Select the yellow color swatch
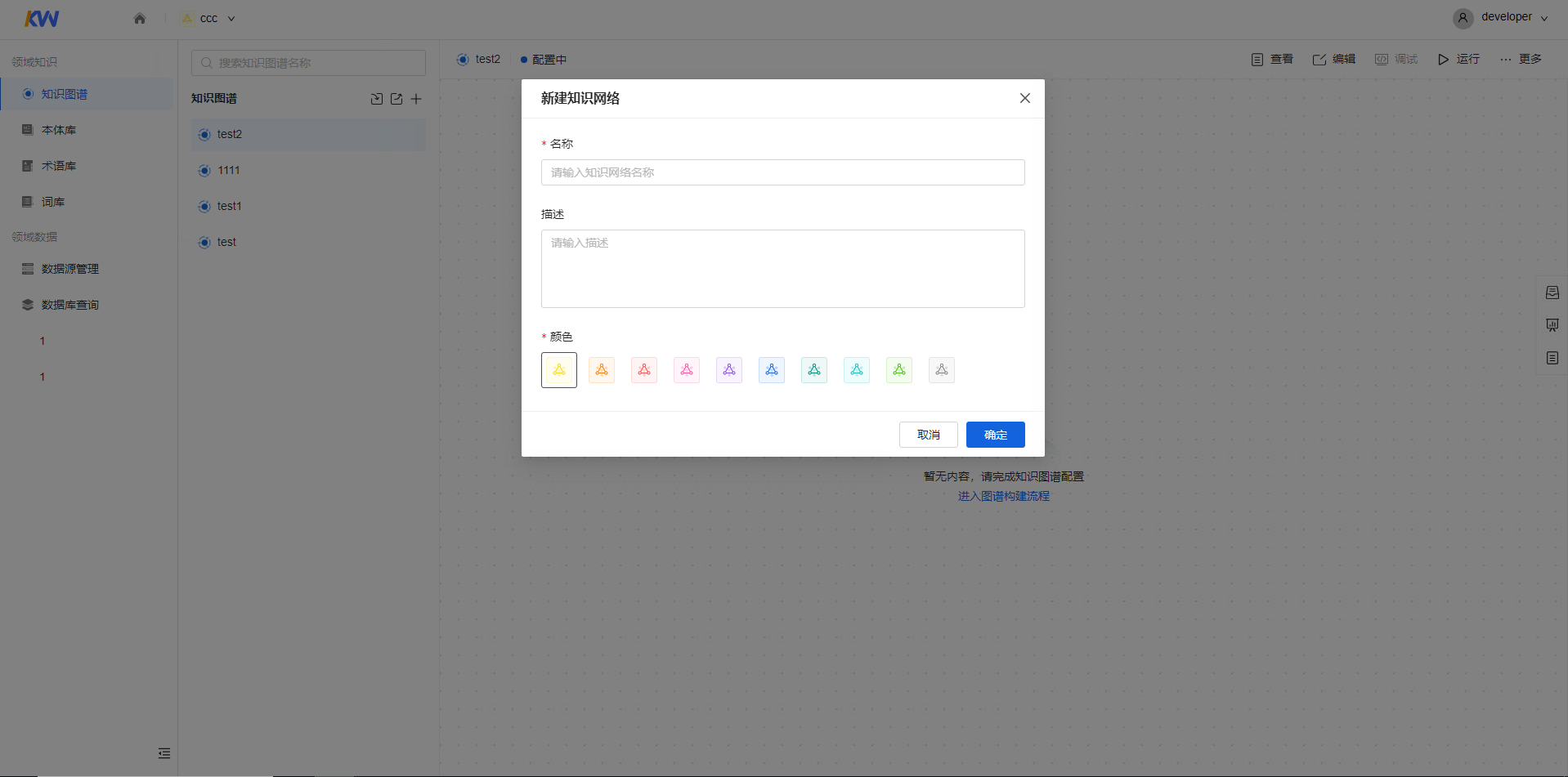Viewport: 1568px width, 777px height. pyautogui.click(x=559, y=370)
